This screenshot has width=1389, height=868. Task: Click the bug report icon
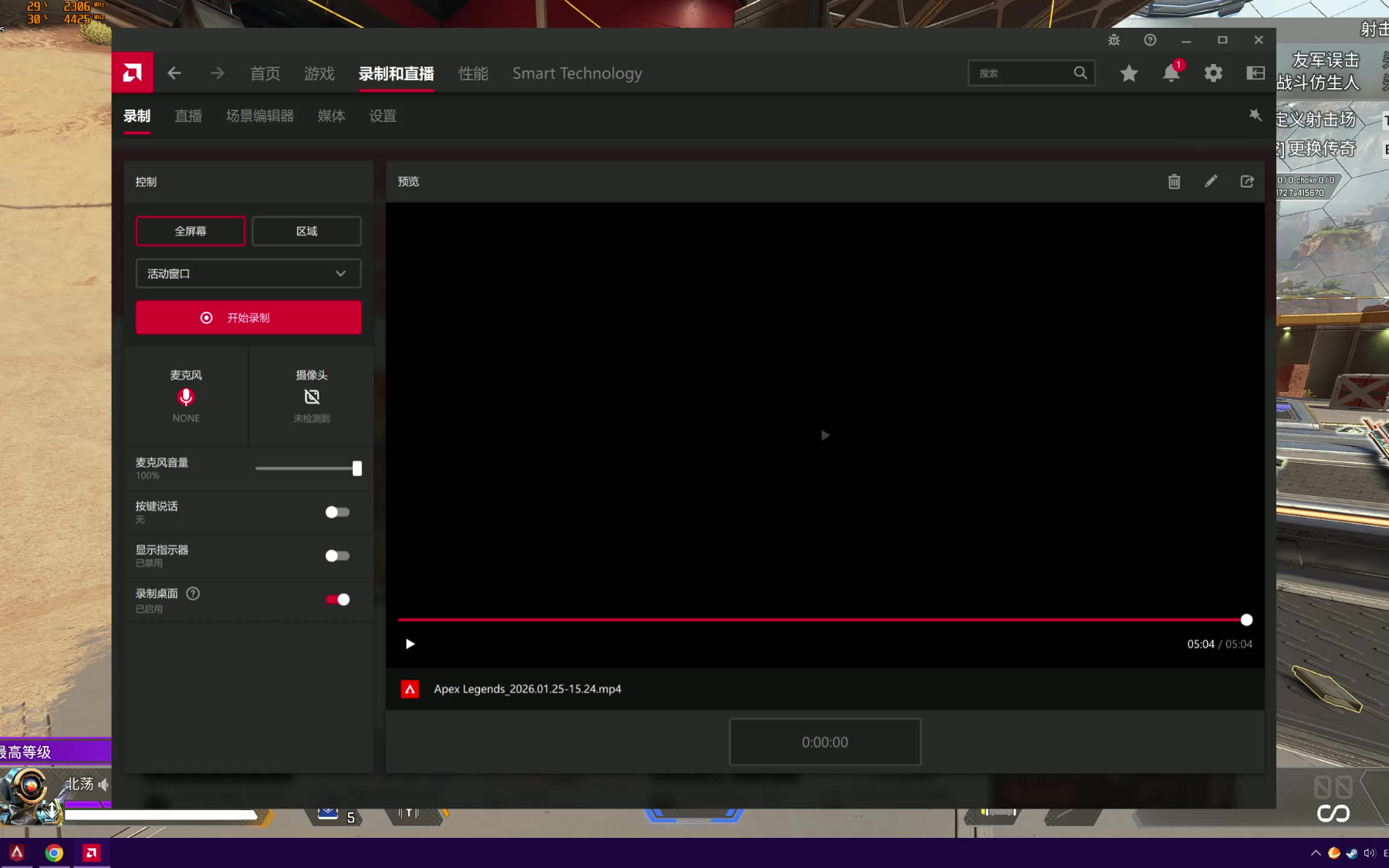click(x=1114, y=40)
